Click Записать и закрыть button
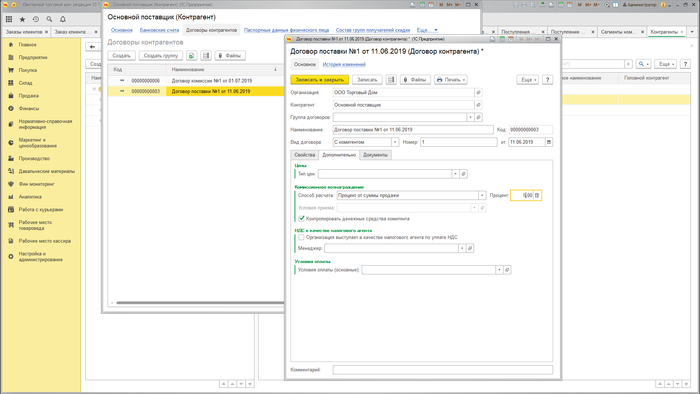Image resolution: width=700 pixels, height=394 pixels. tap(320, 80)
